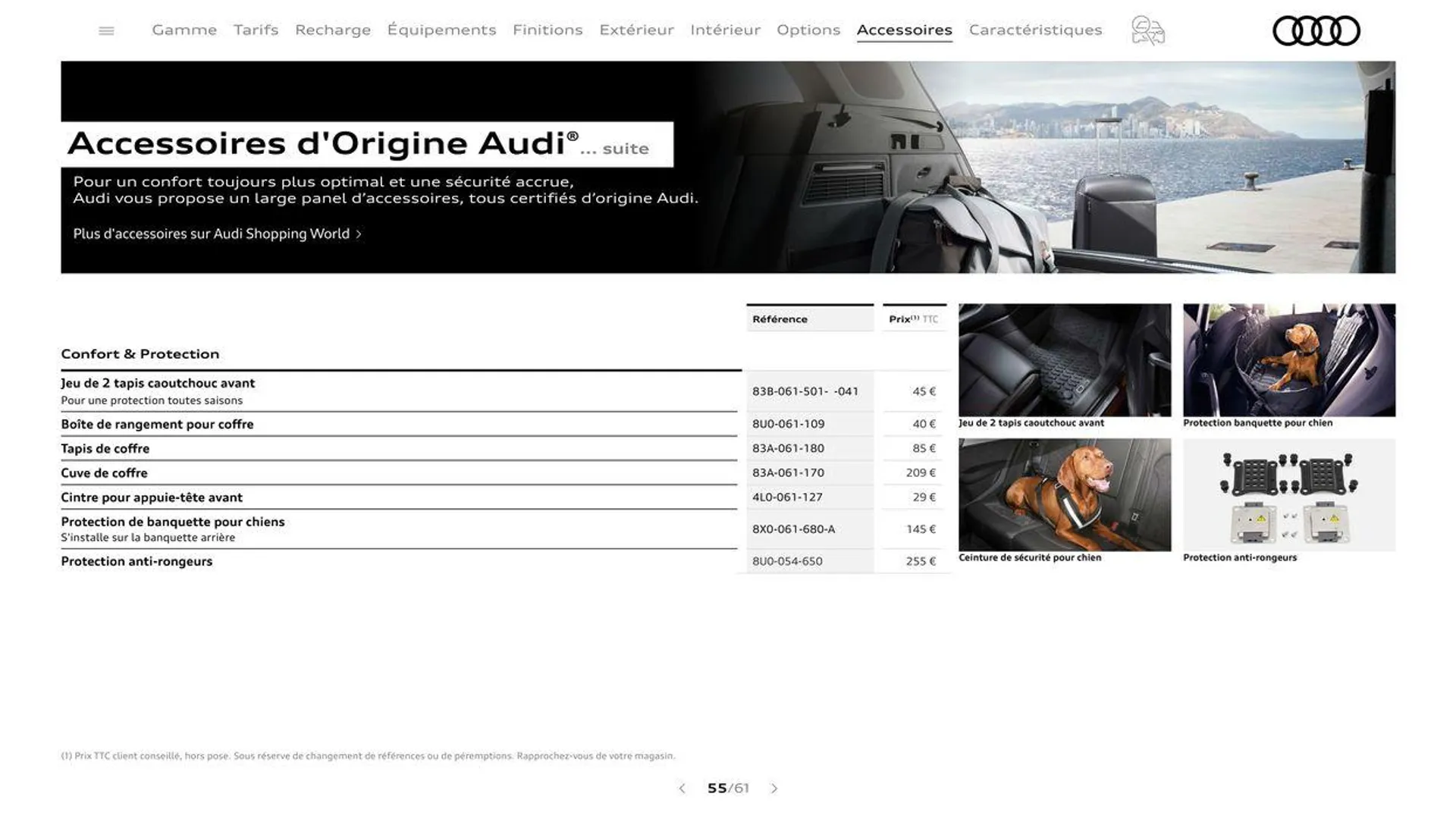Open the Gamme tab
Viewport: 1456px width, 819px height.
click(184, 30)
